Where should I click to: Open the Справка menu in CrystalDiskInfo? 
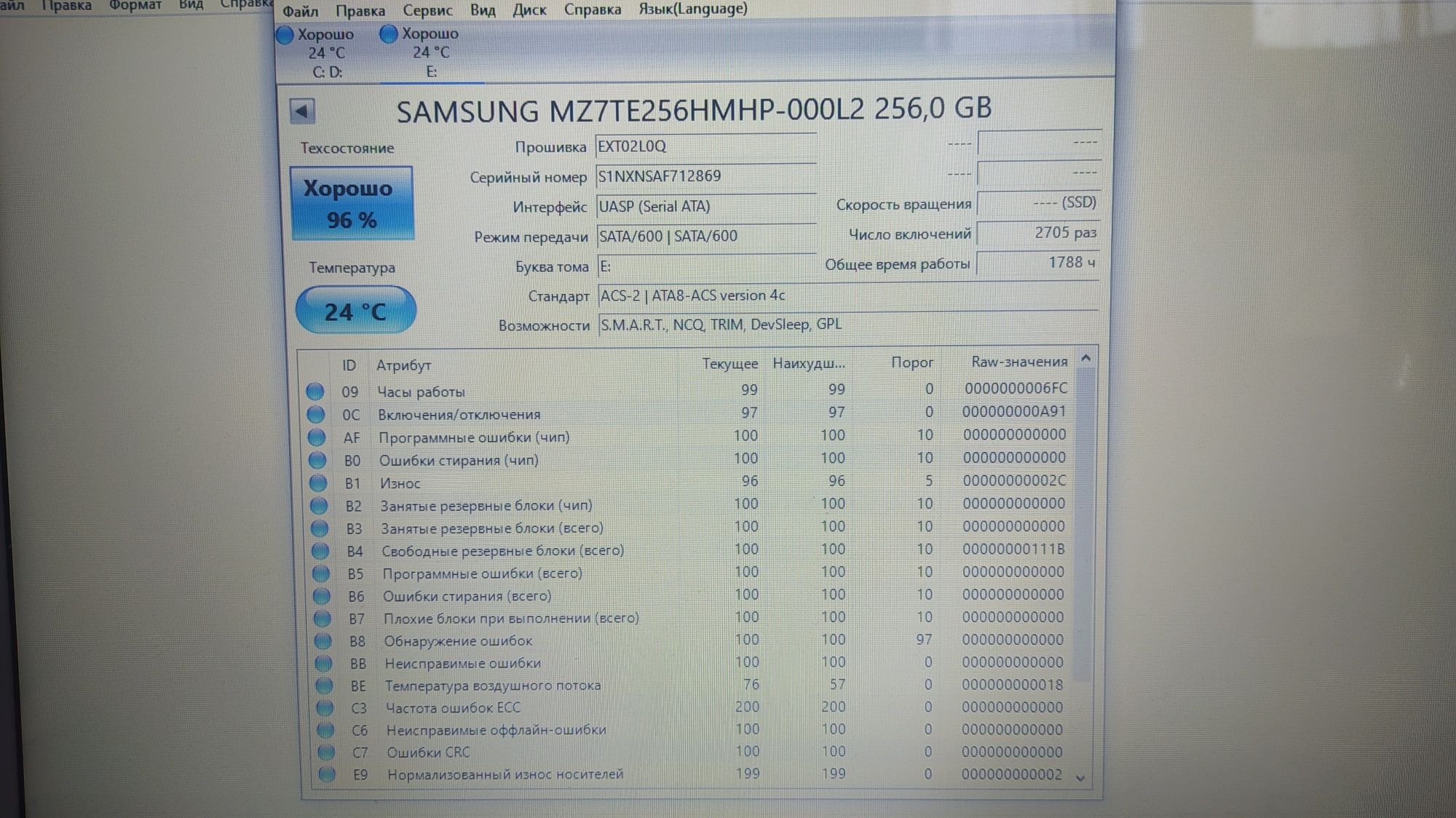pos(593,9)
